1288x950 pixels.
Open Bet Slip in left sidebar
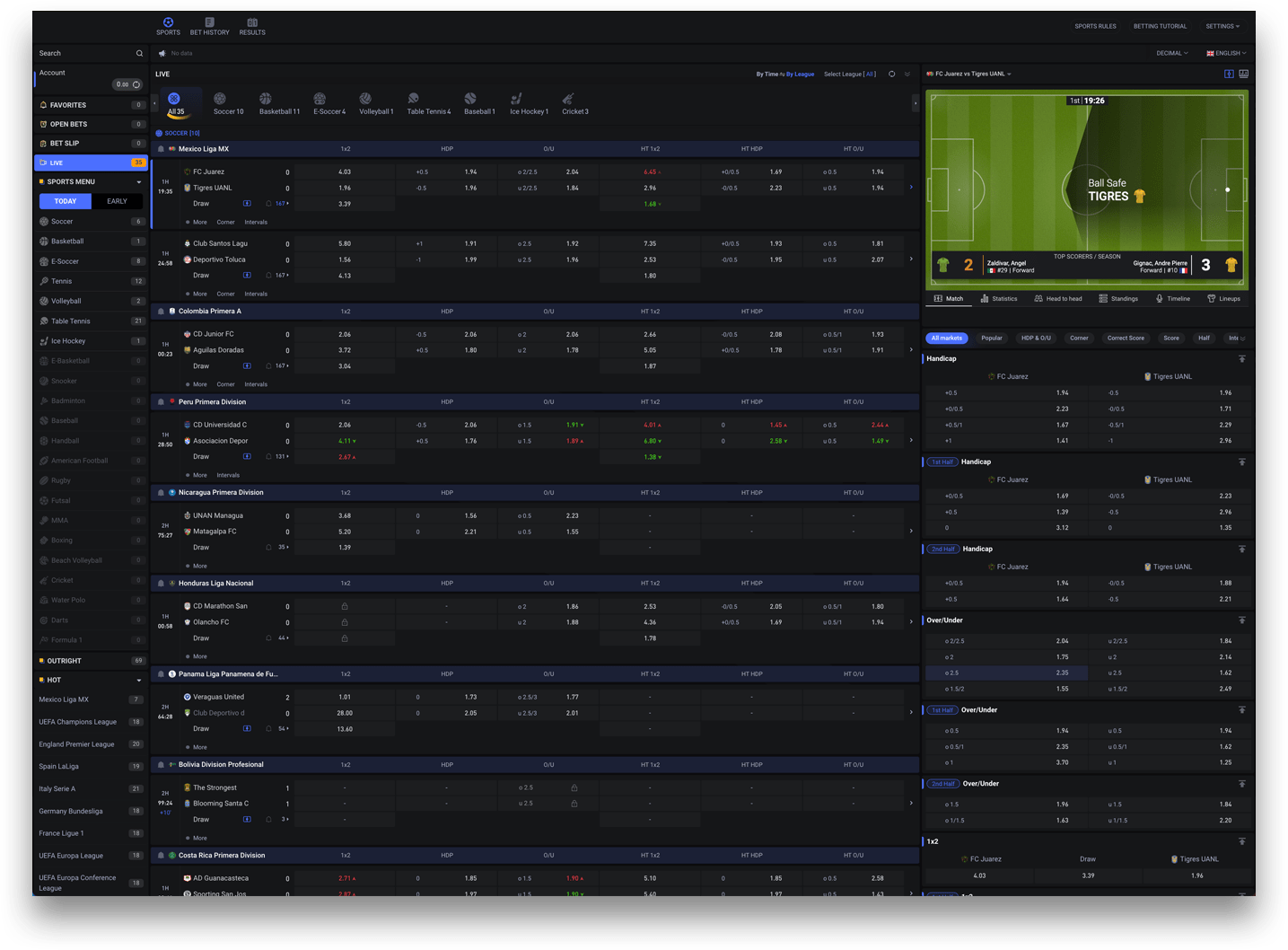91,144
